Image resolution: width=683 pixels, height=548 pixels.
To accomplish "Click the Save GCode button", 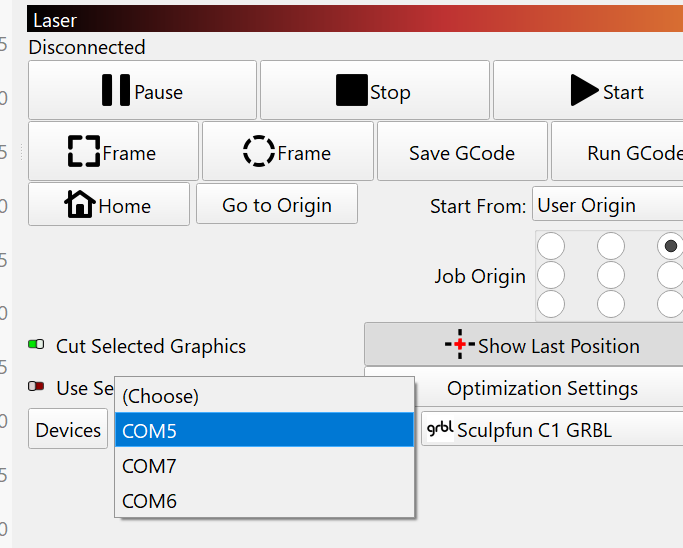I will pyautogui.click(x=461, y=152).
